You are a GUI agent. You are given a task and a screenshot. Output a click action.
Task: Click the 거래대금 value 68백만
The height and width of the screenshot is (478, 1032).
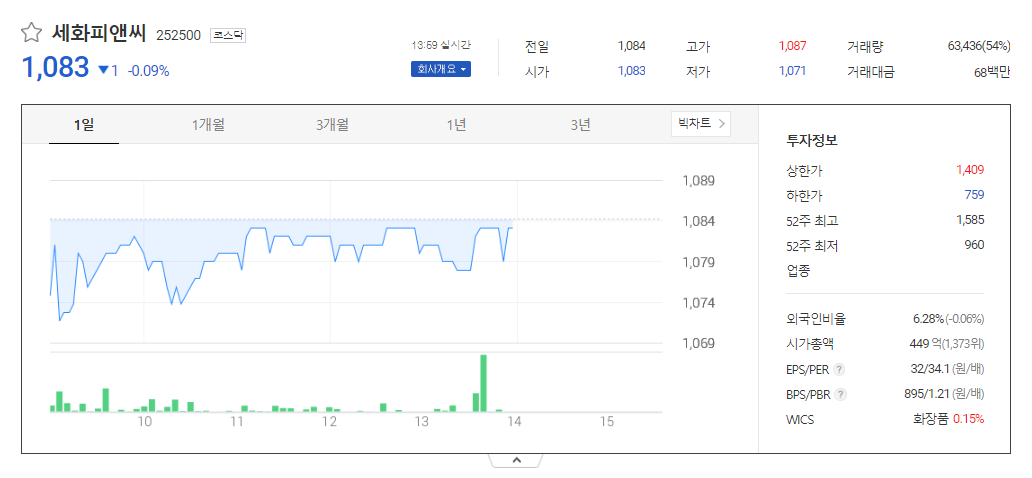(x=992, y=72)
